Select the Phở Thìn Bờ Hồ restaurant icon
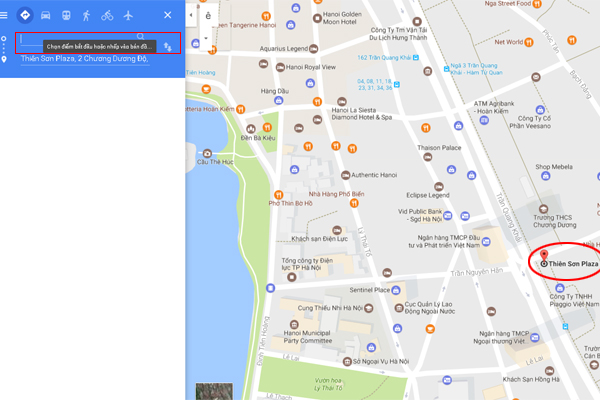This screenshot has width=600, height=400. click(x=279, y=195)
